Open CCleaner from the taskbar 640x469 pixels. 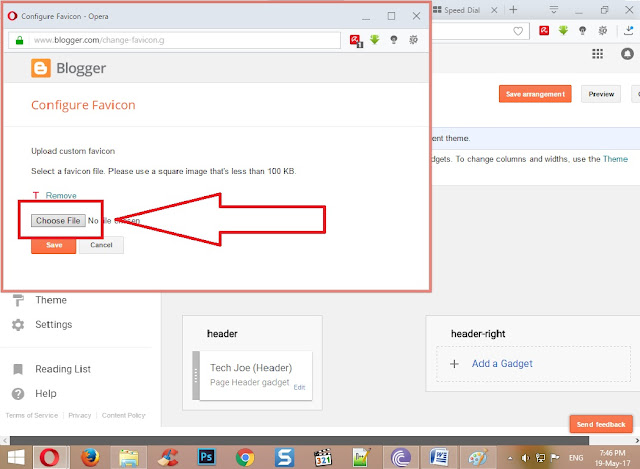click(168, 457)
